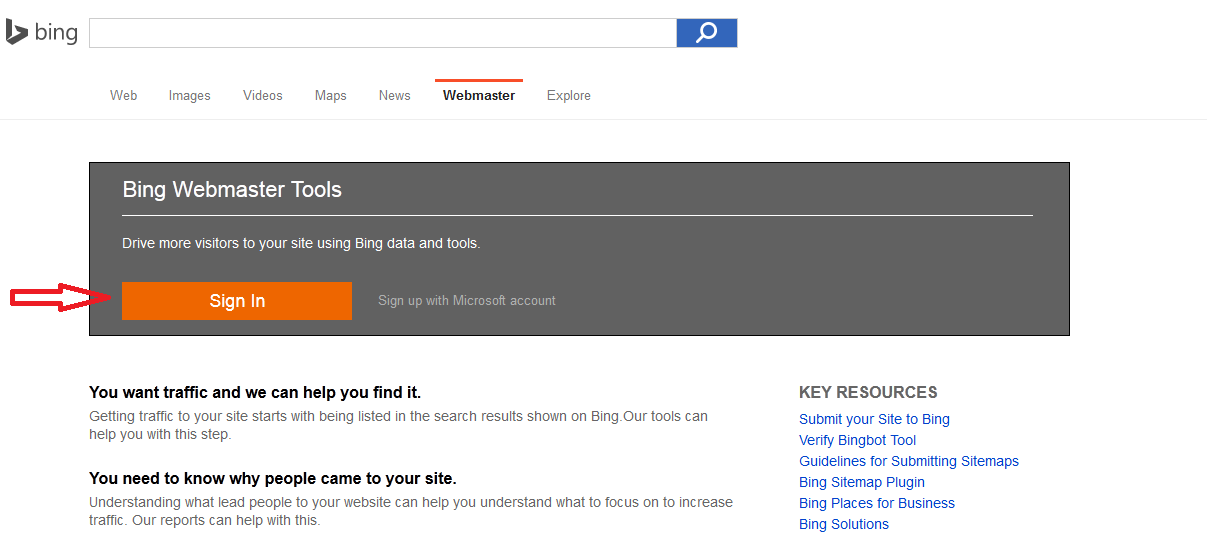The image size is (1207, 547).
Task: Open the Bing Solutions link
Action: tap(844, 524)
